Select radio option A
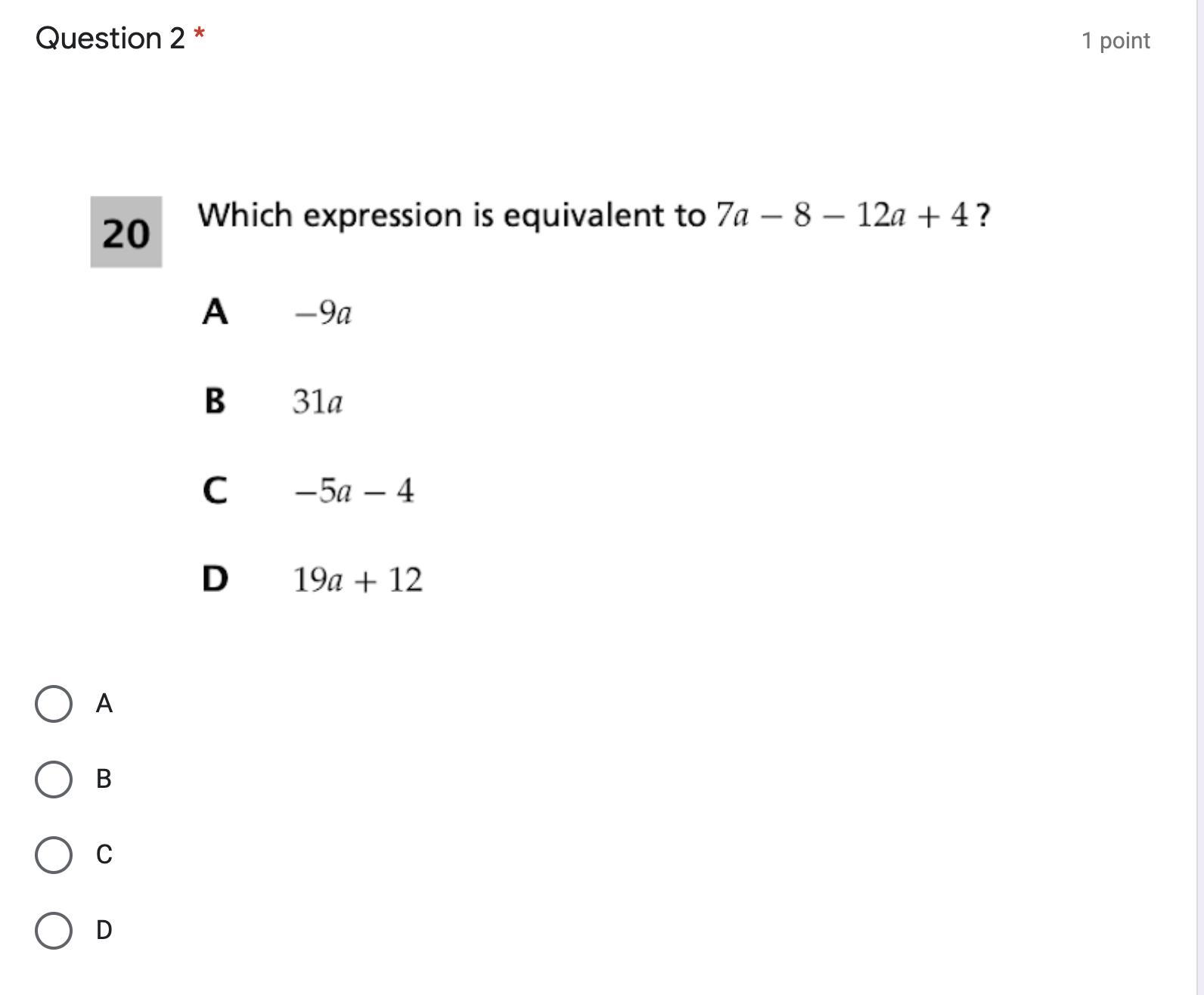This screenshot has width=1204, height=995. pyautogui.click(x=54, y=704)
